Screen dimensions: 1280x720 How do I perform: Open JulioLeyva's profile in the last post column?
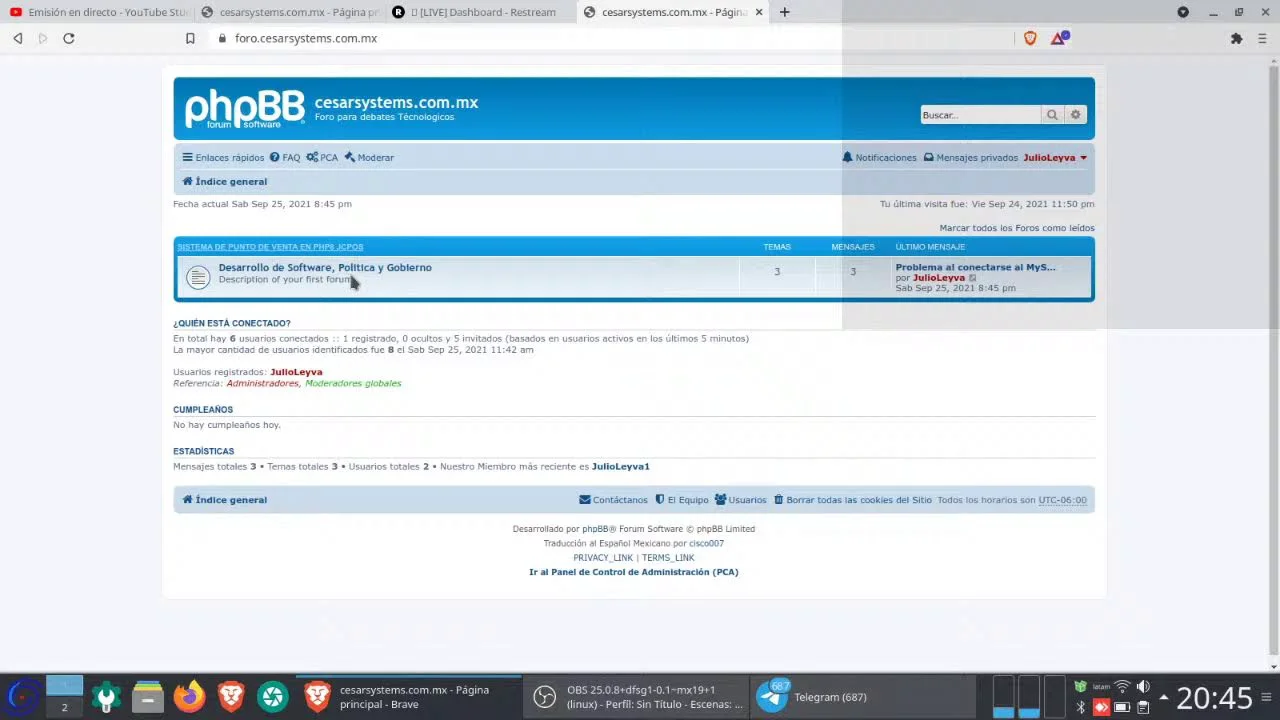click(x=939, y=278)
